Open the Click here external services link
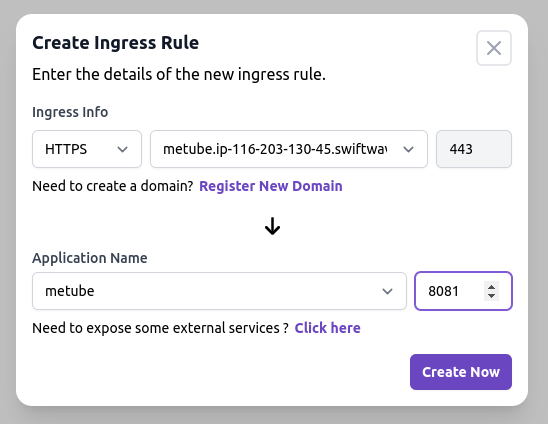Screen dimensions: 548x424 tap(327, 328)
